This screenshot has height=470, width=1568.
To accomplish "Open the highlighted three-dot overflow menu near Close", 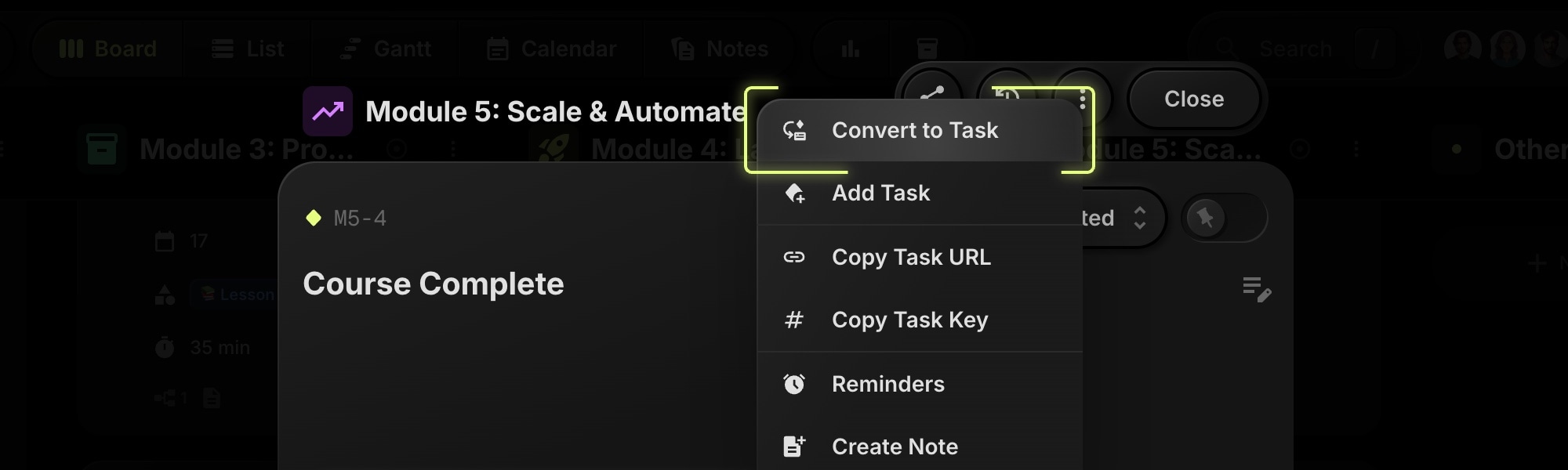I will [x=1083, y=98].
